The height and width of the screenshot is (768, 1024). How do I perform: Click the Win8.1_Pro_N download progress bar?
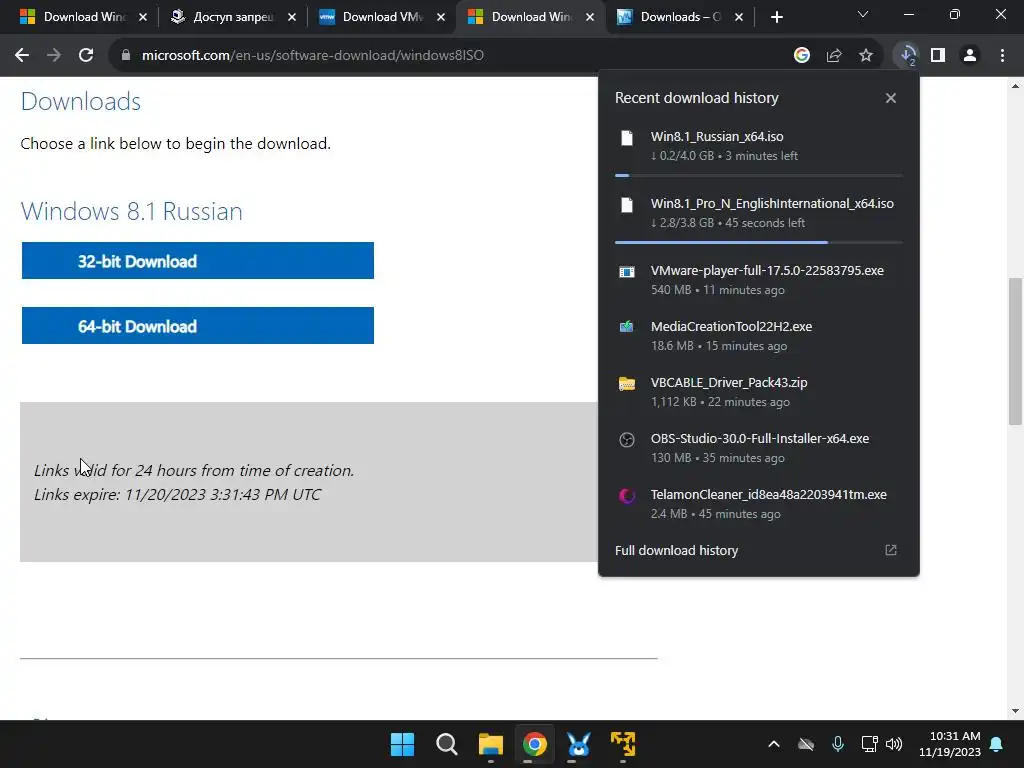pos(759,242)
